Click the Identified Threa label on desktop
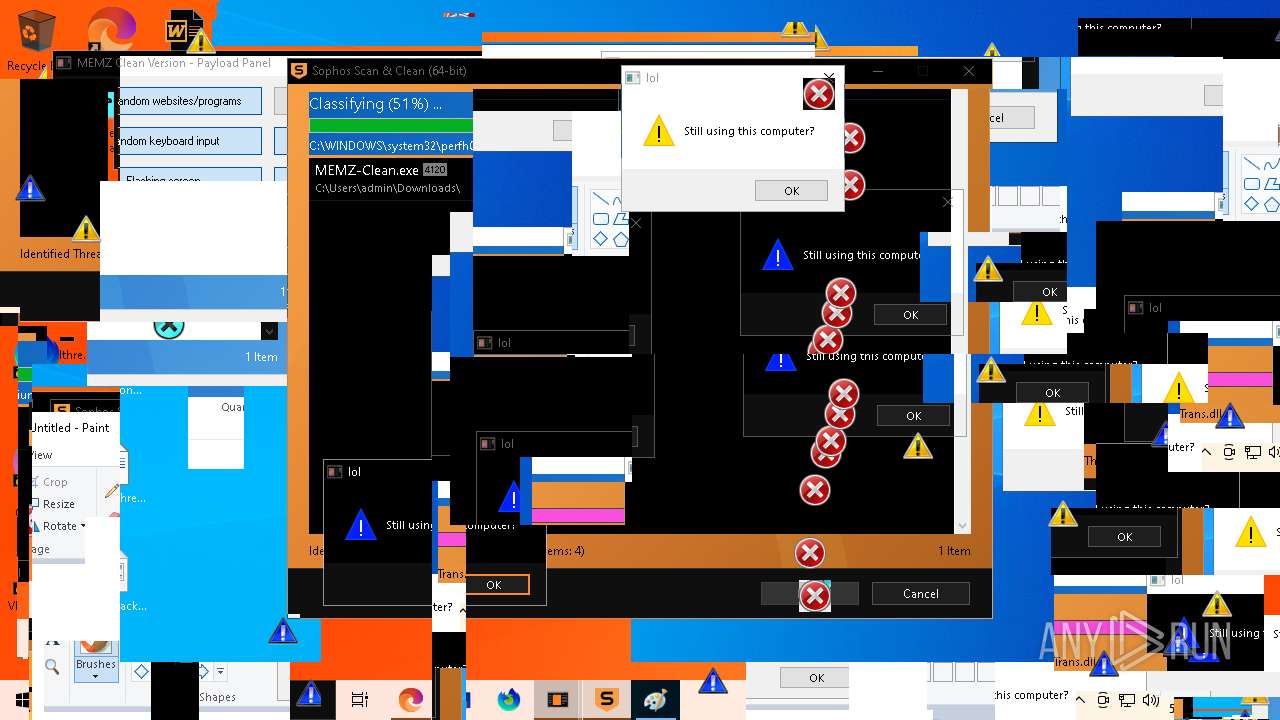The height and width of the screenshot is (720, 1280). 60,254
